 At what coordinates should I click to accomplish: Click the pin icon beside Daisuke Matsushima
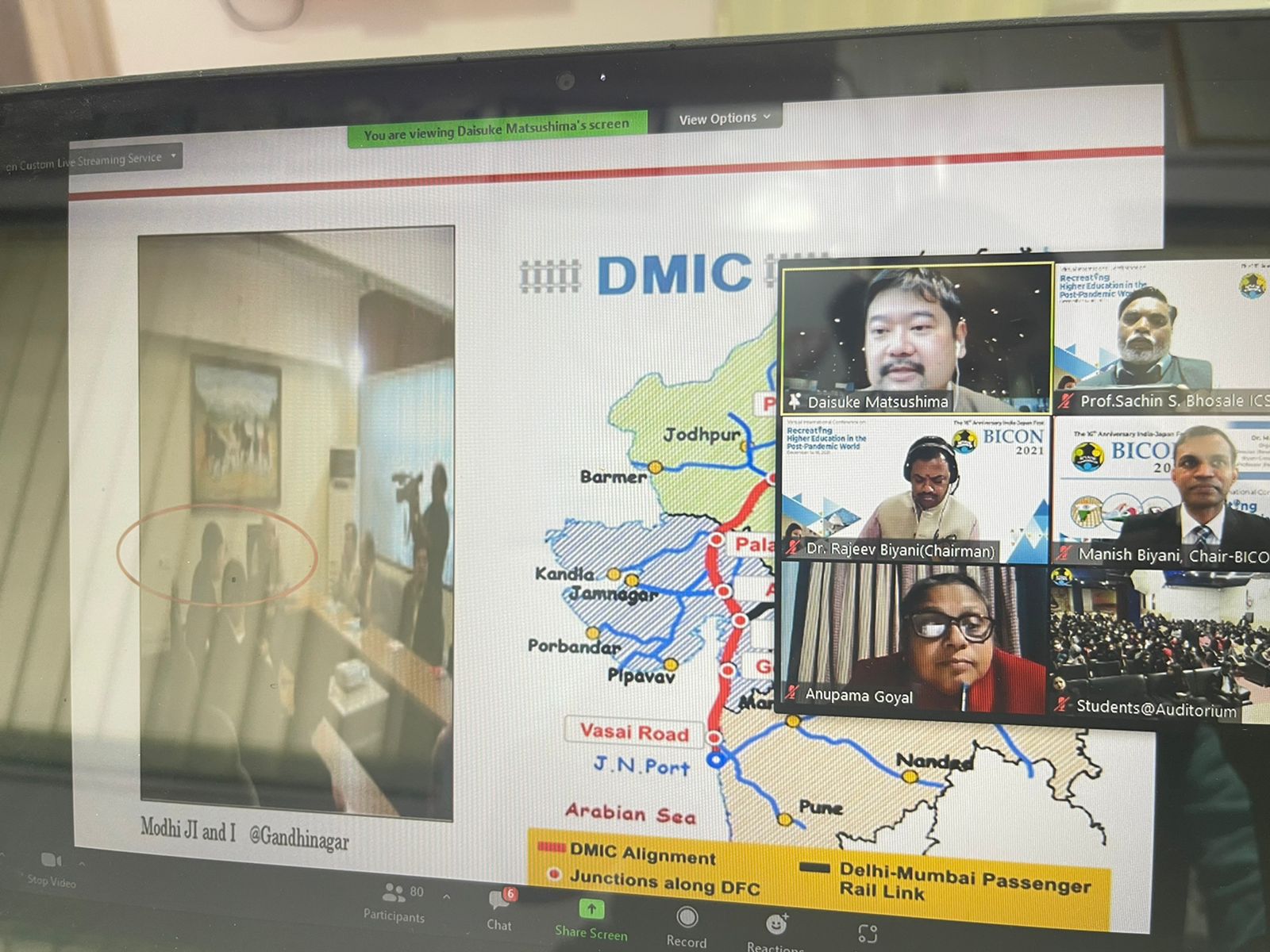click(794, 401)
